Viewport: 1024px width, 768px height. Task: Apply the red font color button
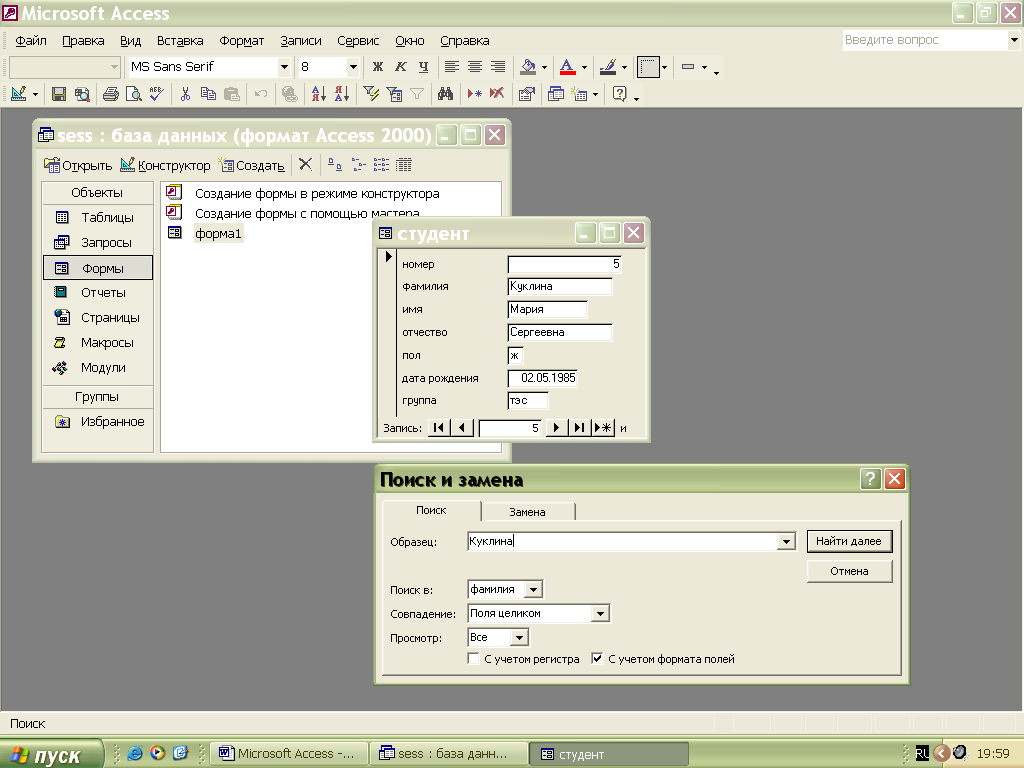click(567, 67)
